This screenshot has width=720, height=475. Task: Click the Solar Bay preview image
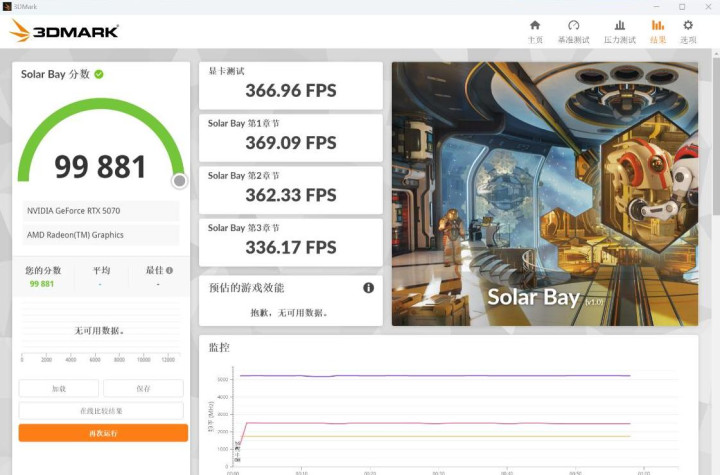point(545,194)
